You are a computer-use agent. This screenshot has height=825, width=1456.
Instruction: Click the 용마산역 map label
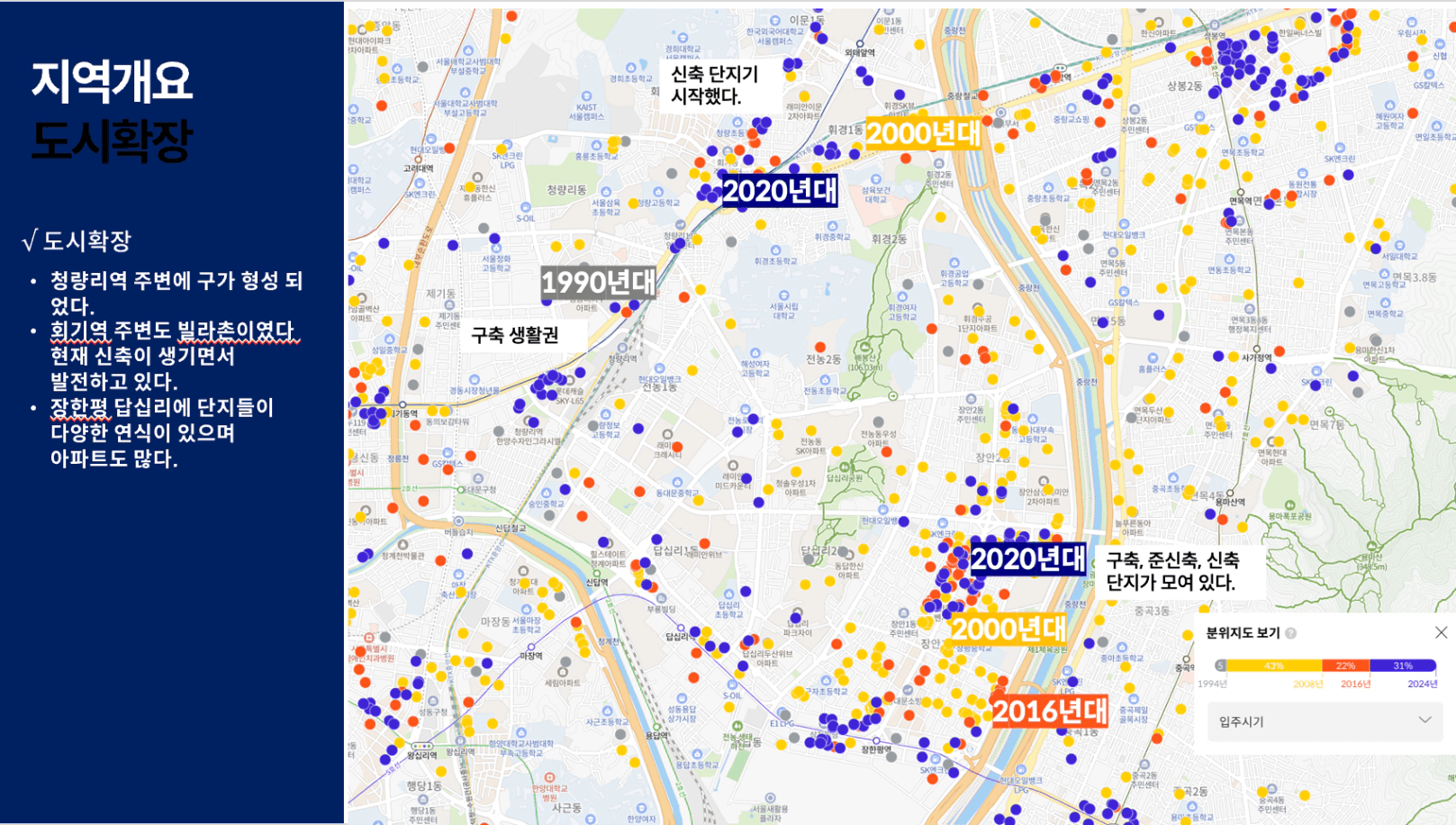(x=1230, y=502)
